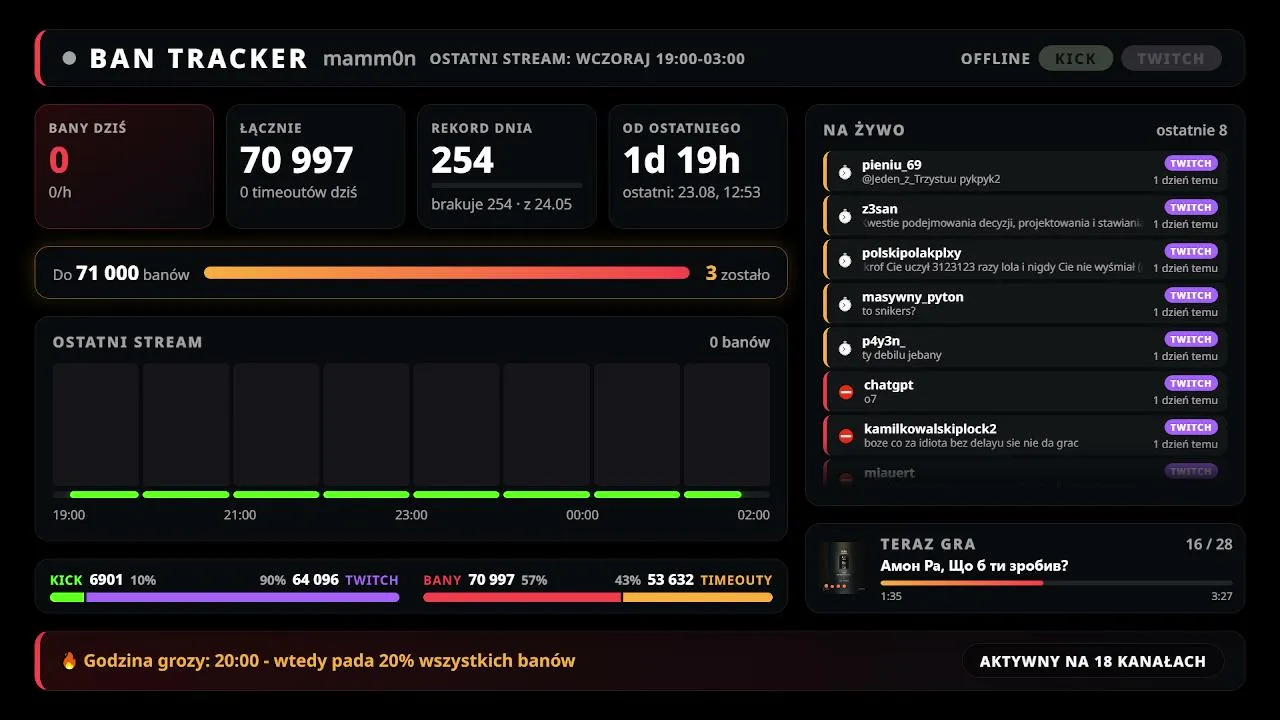Open the Rekord Dnia 254 card

pyautogui.click(x=507, y=167)
